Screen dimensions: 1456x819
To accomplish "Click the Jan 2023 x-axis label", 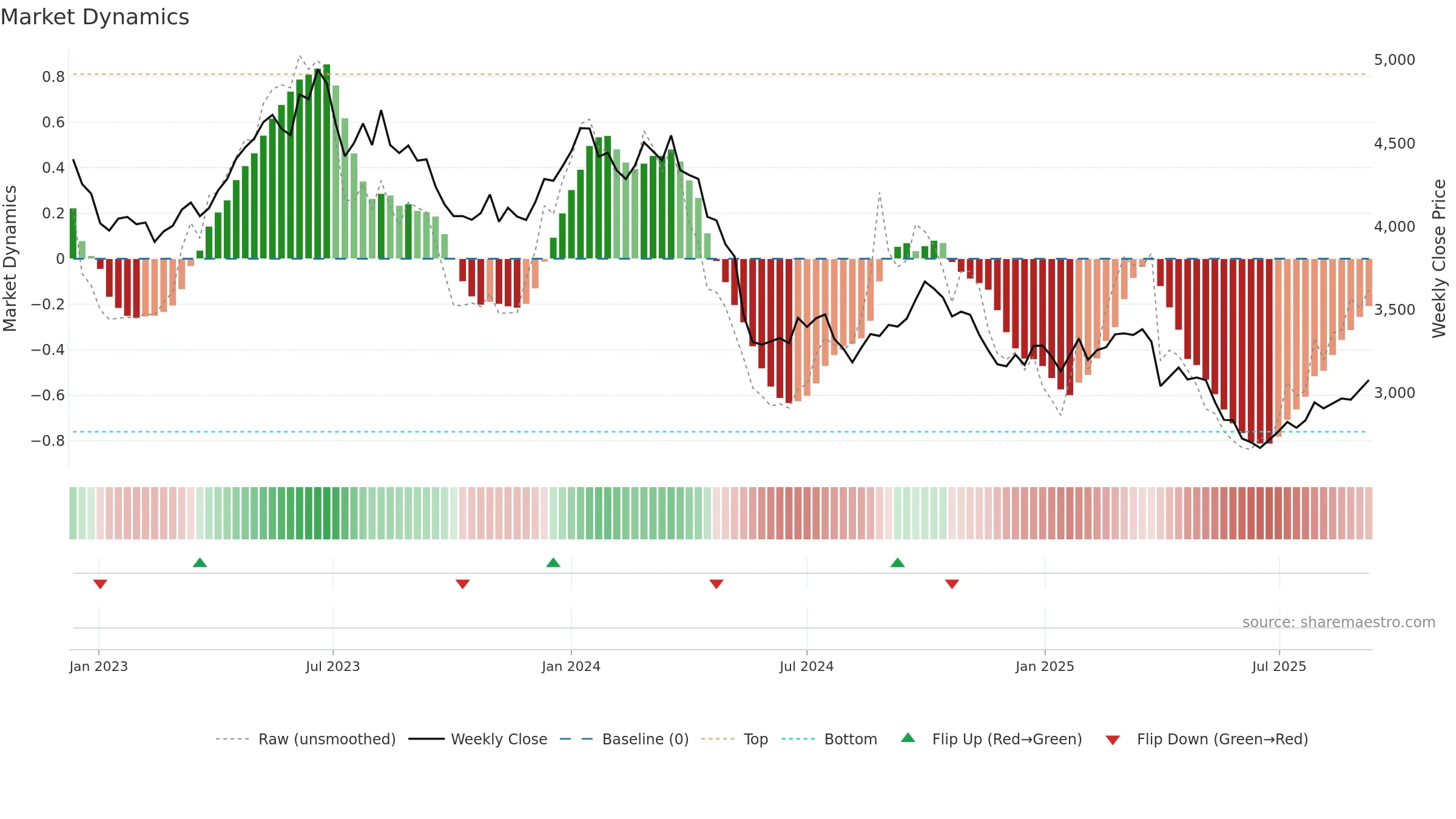I will click(x=98, y=666).
